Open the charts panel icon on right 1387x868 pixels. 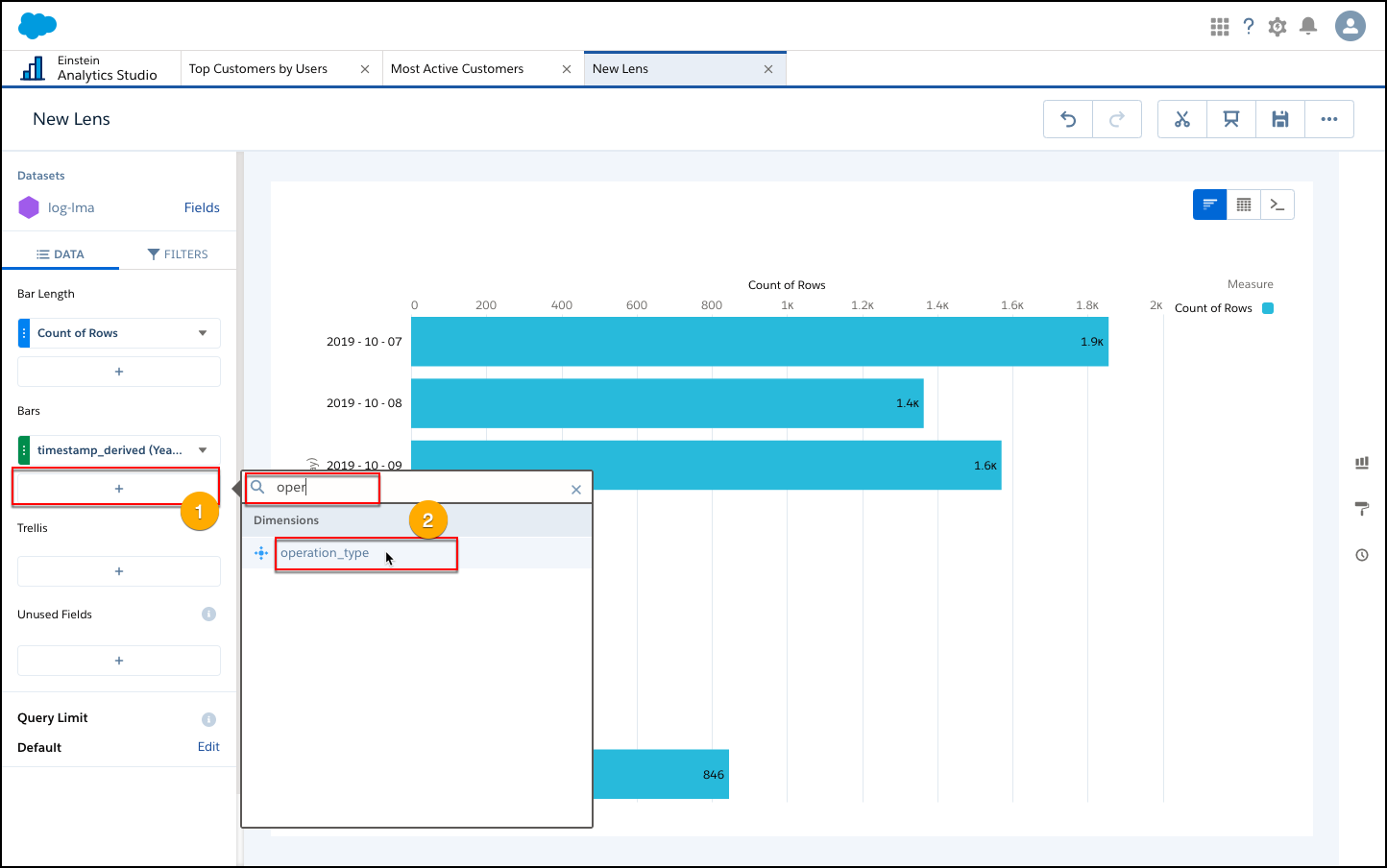tap(1362, 463)
